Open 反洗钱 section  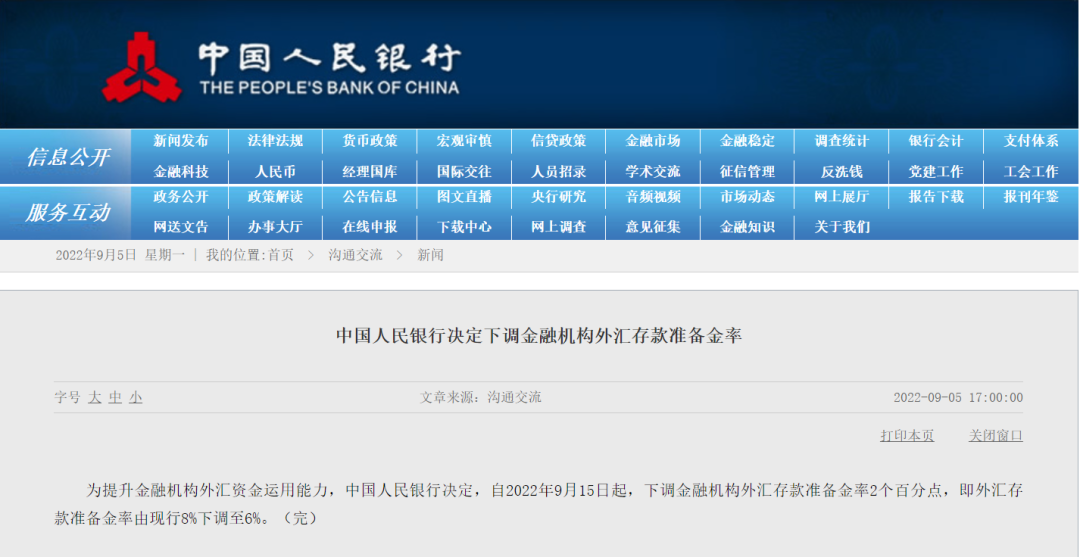coord(842,171)
